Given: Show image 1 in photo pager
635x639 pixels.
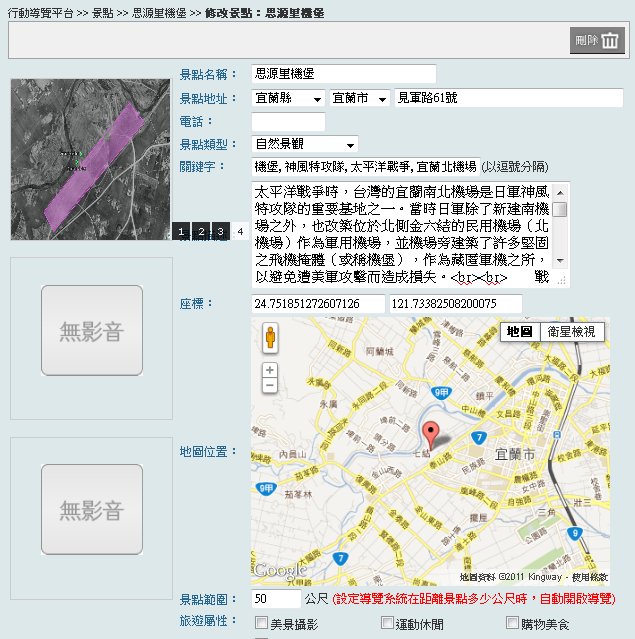Looking at the screenshot, I should point(181,231).
